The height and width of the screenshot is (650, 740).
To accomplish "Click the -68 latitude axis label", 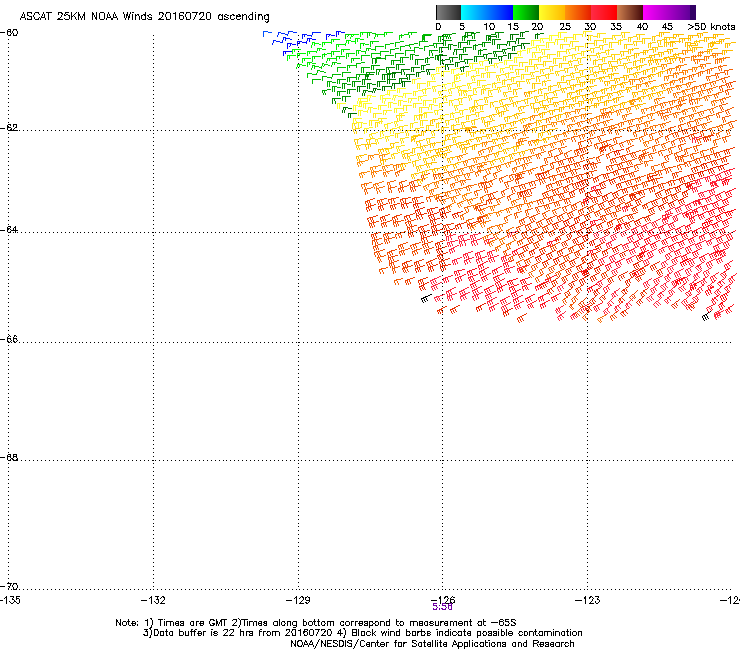I will point(9,457).
